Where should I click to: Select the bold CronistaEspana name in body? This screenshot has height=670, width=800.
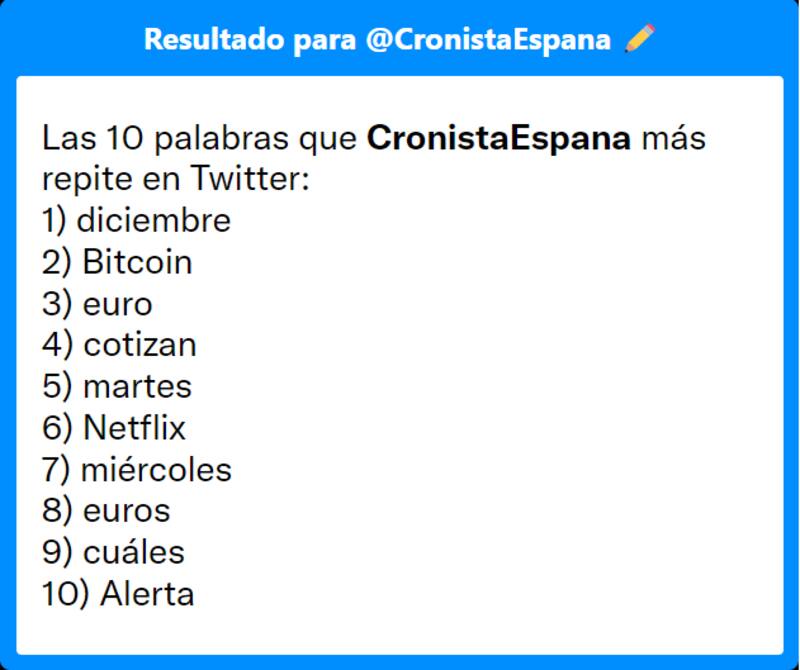click(x=499, y=138)
